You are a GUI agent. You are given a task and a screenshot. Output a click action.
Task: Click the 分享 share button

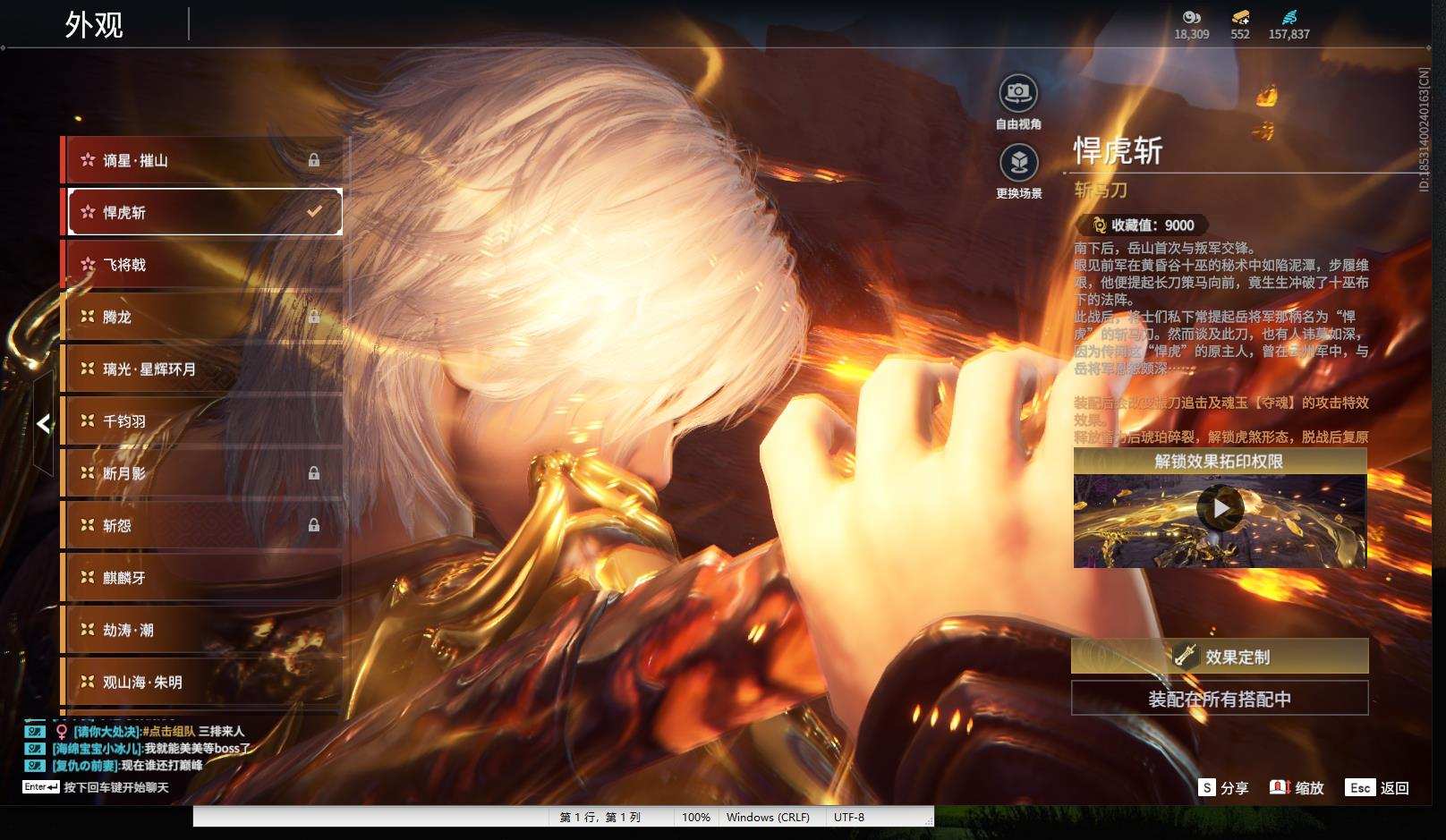pyautogui.click(x=1224, y=788)
